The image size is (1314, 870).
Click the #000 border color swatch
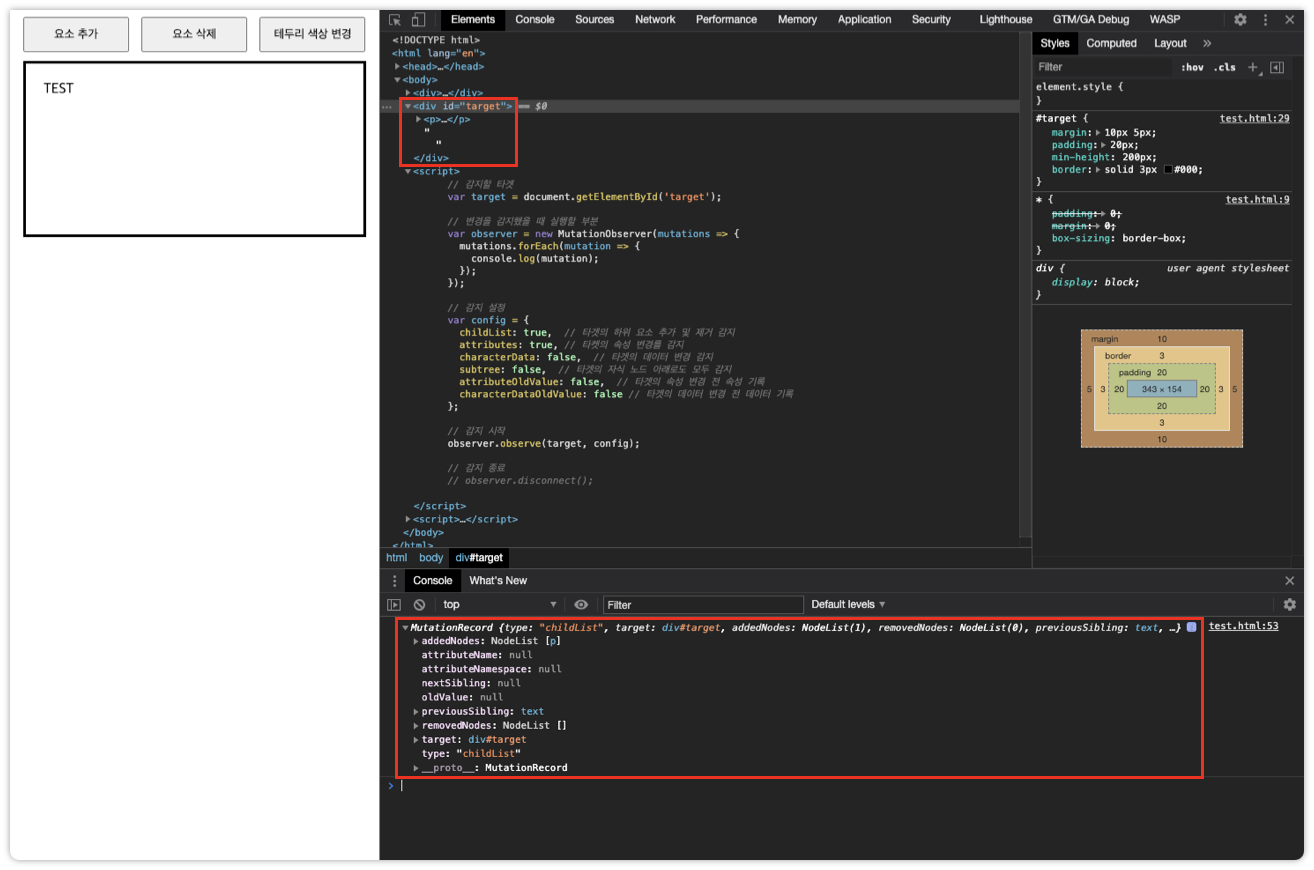(x=1168, y=169)
